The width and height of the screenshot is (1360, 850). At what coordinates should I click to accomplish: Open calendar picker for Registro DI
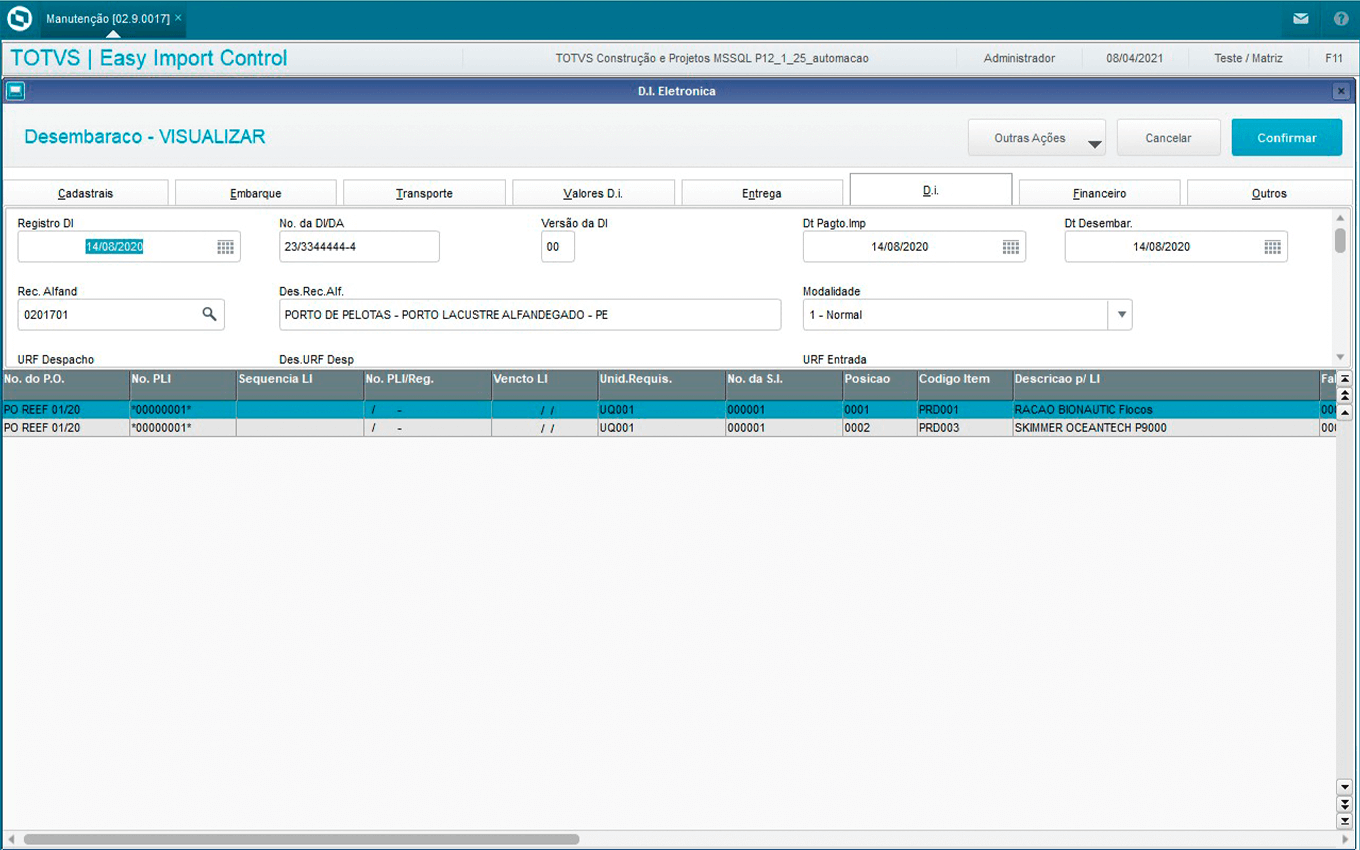[225, 247]
